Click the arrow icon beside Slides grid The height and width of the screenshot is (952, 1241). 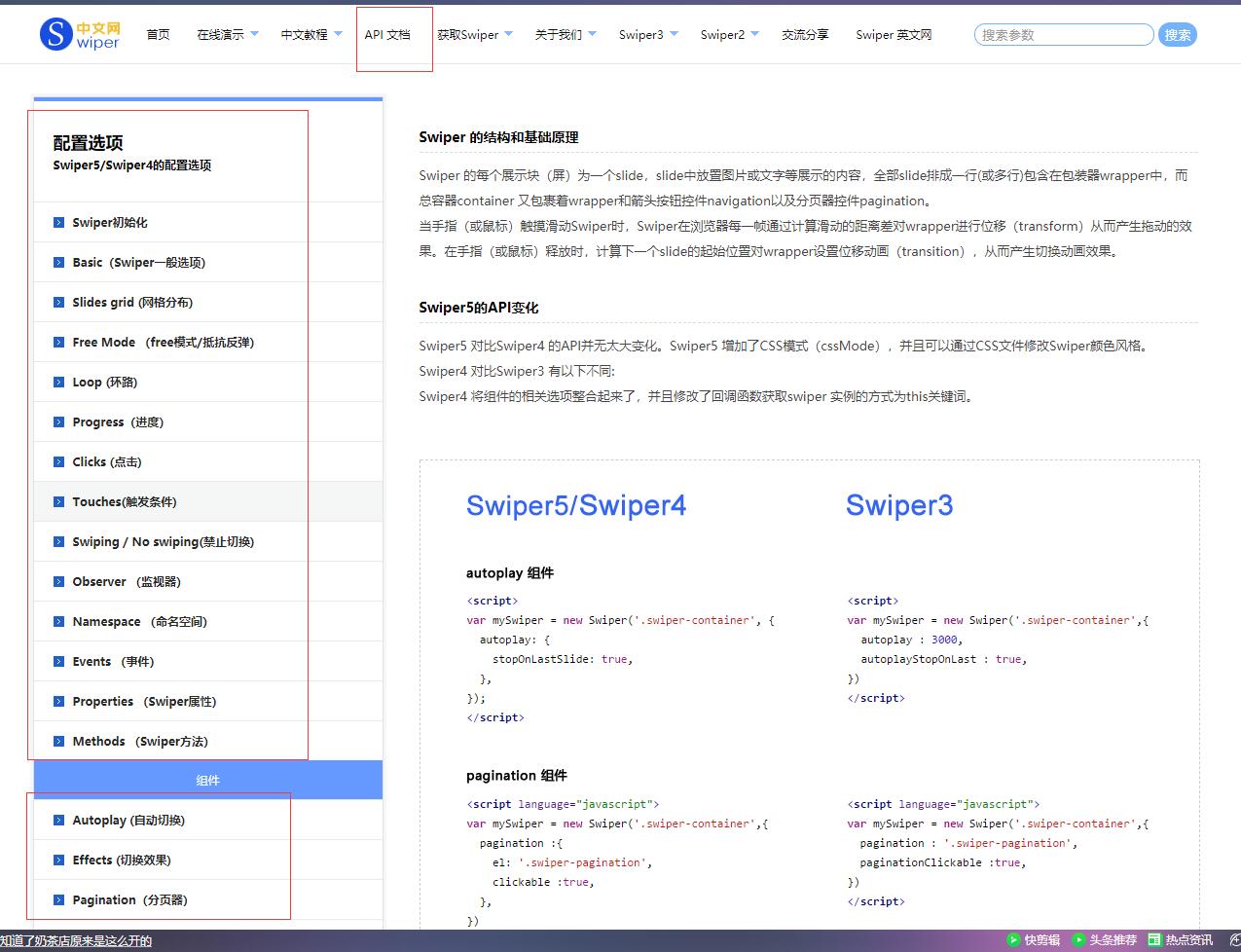click(59, 303)
